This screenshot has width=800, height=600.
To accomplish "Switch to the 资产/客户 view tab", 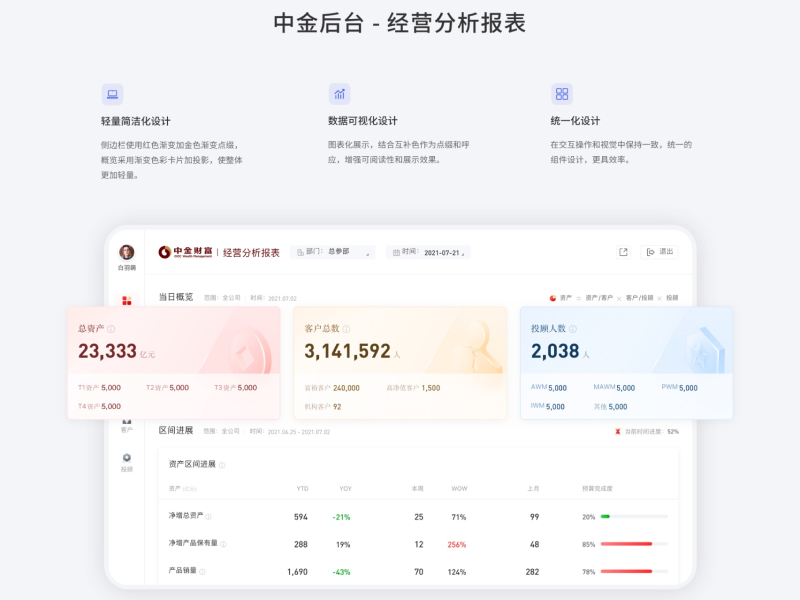I will 599,298.
